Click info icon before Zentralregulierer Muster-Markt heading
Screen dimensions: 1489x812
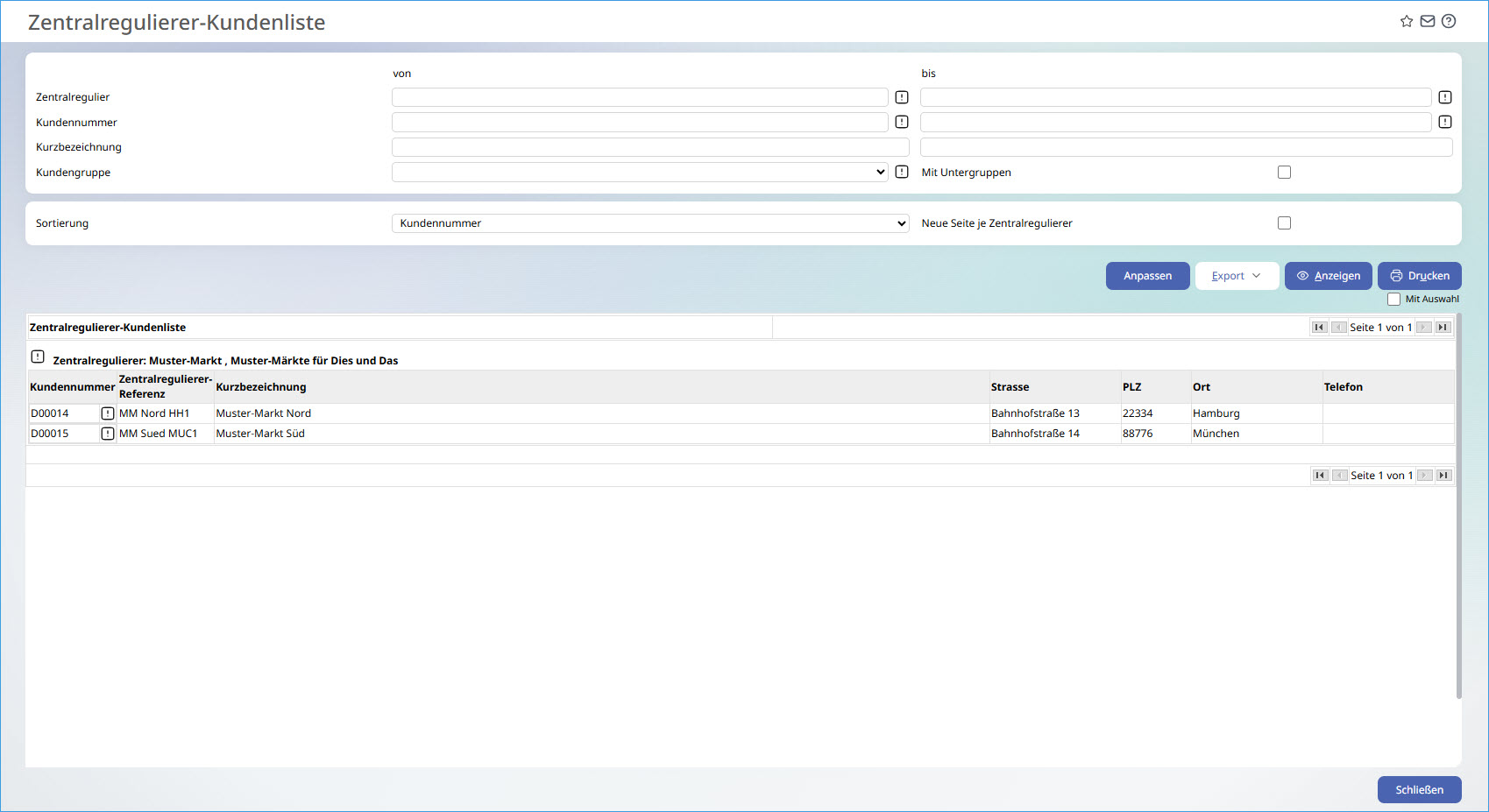(x=38, y=357)
